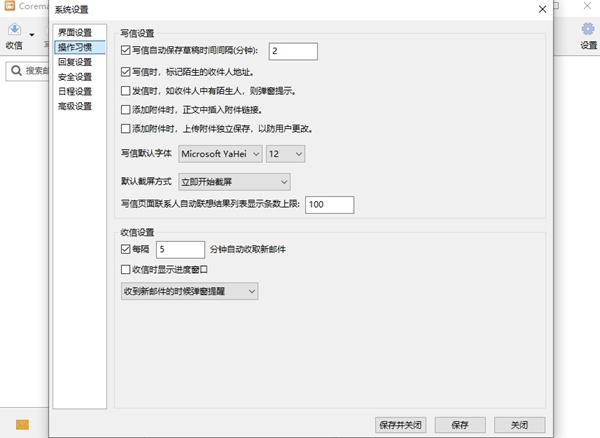
Task: Click the 保存 button
Action: pyautogui.click(x=460, y=425)
